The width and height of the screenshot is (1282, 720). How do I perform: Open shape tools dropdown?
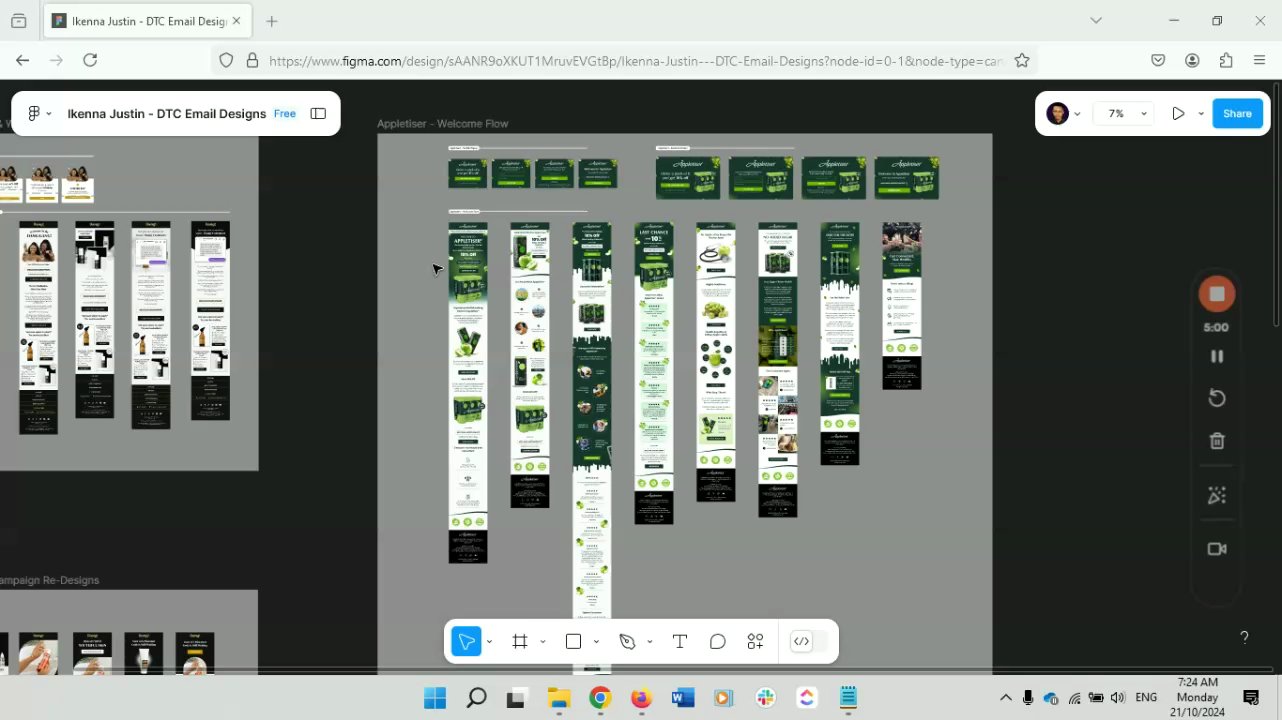coord(596,642)
